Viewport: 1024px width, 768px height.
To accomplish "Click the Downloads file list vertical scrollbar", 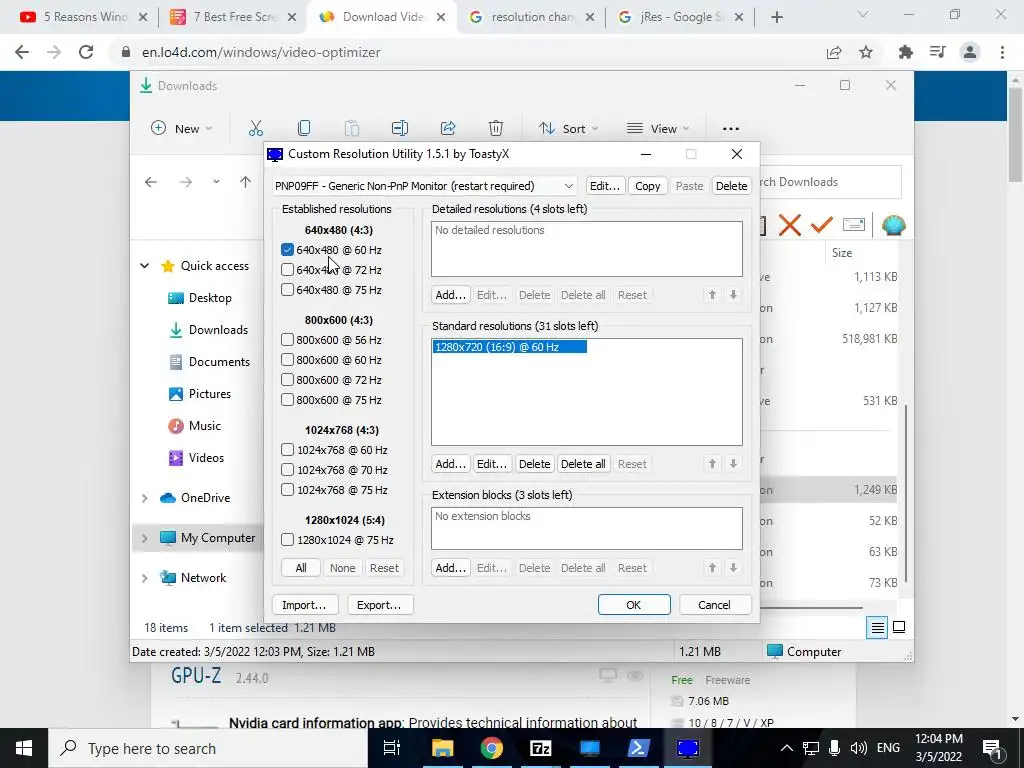I will tap(906, 493).
